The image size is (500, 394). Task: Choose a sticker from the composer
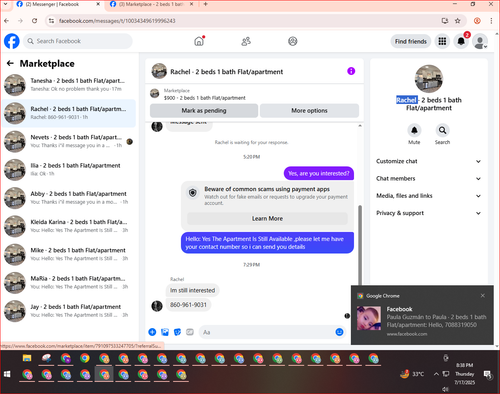pos(177,332)
